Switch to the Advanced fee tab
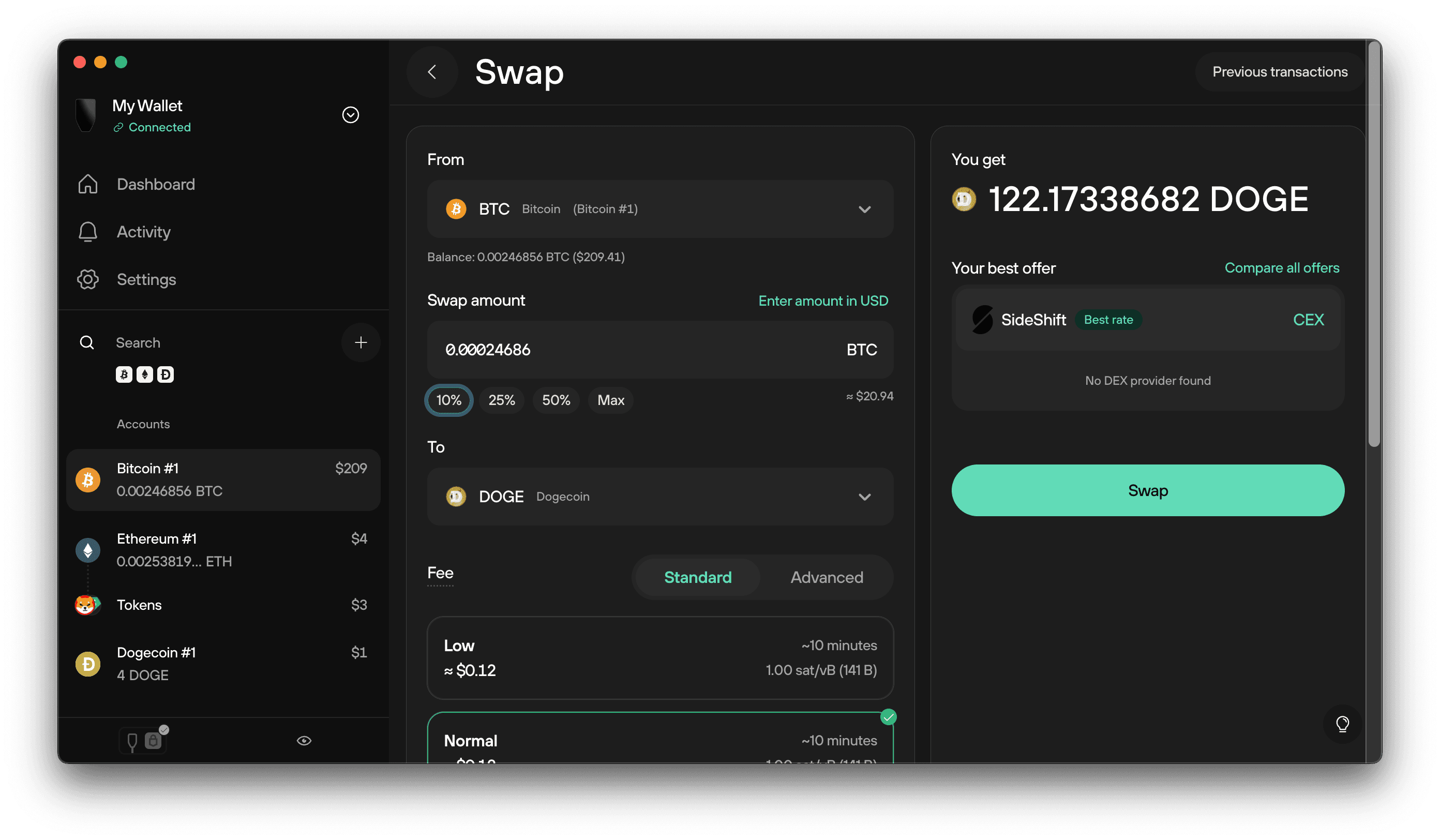 [827, 577]
